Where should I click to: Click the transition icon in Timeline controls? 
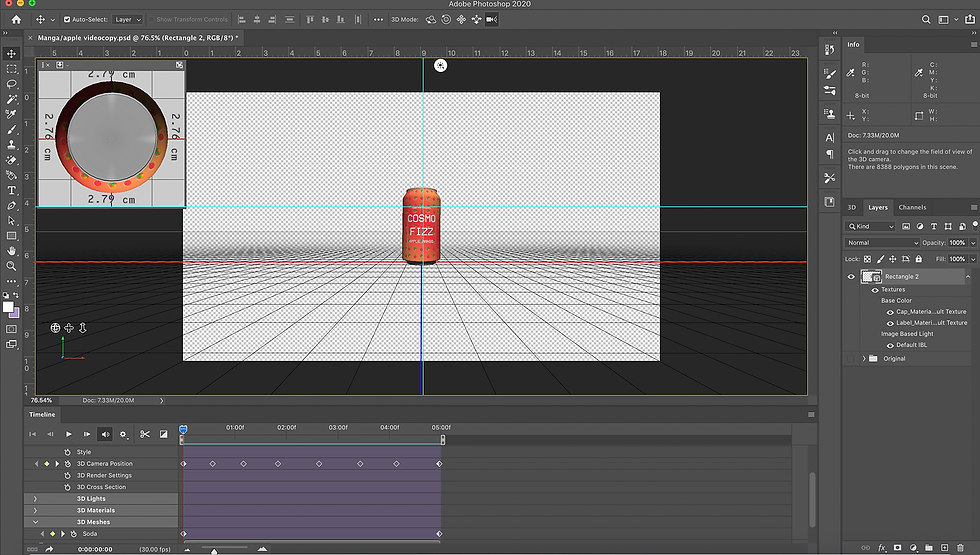(x=163, y=434)
